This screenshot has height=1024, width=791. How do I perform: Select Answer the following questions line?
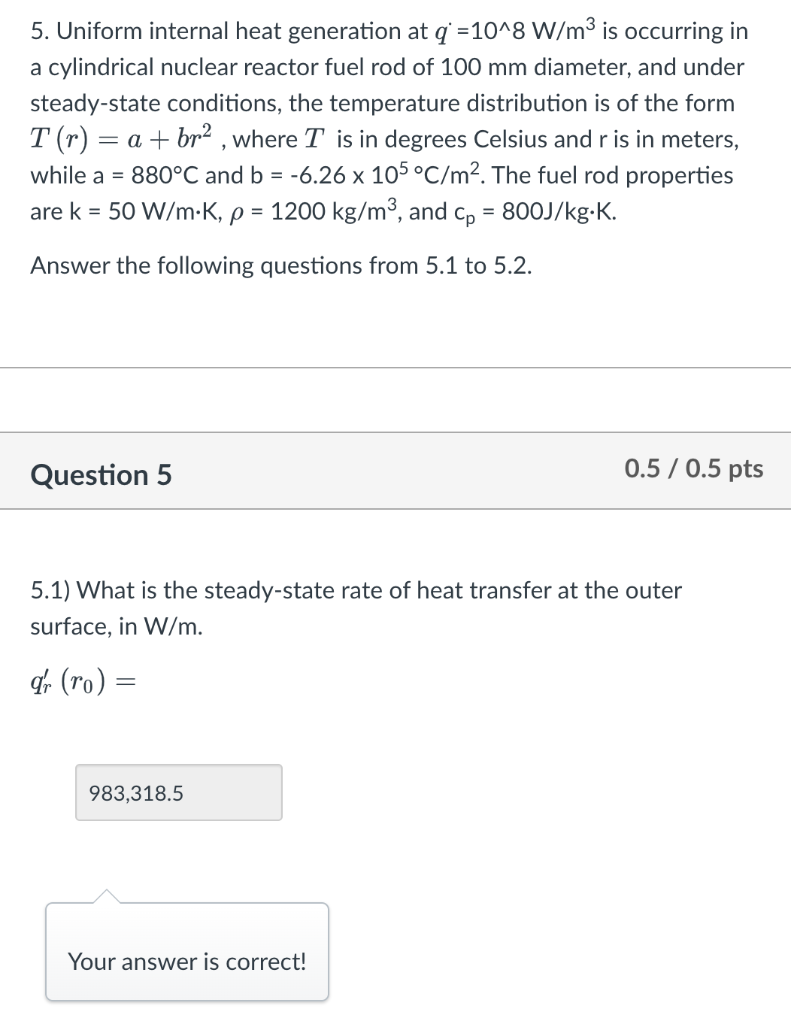(x=281, y=266)
